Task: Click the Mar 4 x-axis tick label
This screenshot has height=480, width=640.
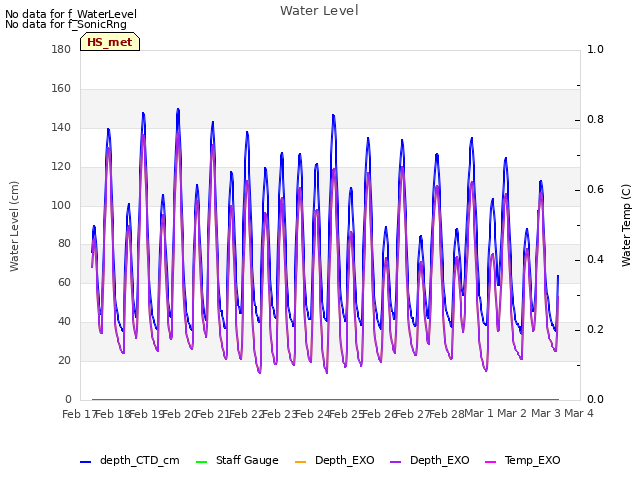Action: [579, 413]
